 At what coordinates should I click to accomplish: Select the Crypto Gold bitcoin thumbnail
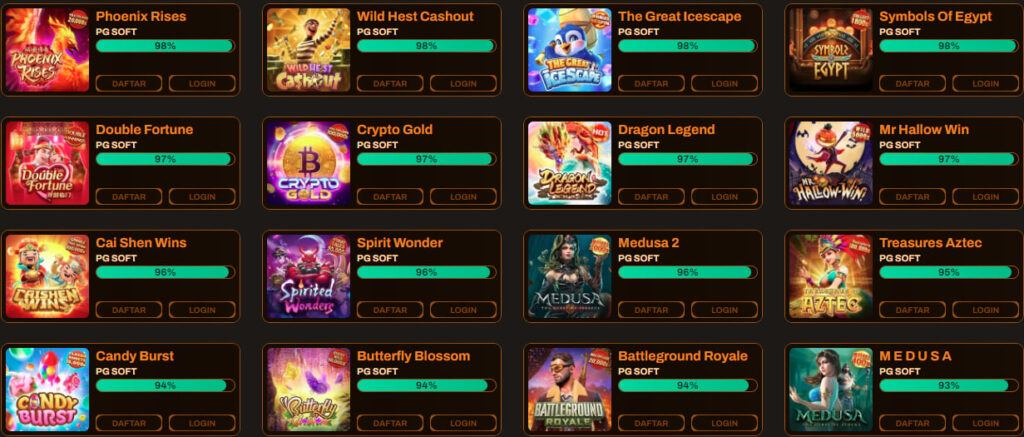pos(308,163)
